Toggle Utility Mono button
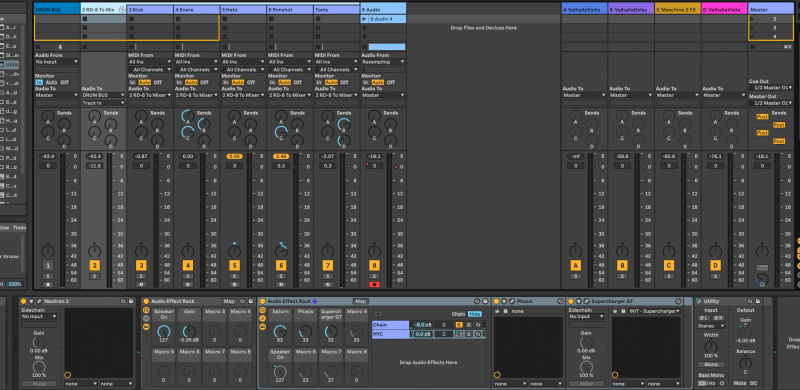Image resolution: width=800 pixels, height=390 pixels. (711, 364)
